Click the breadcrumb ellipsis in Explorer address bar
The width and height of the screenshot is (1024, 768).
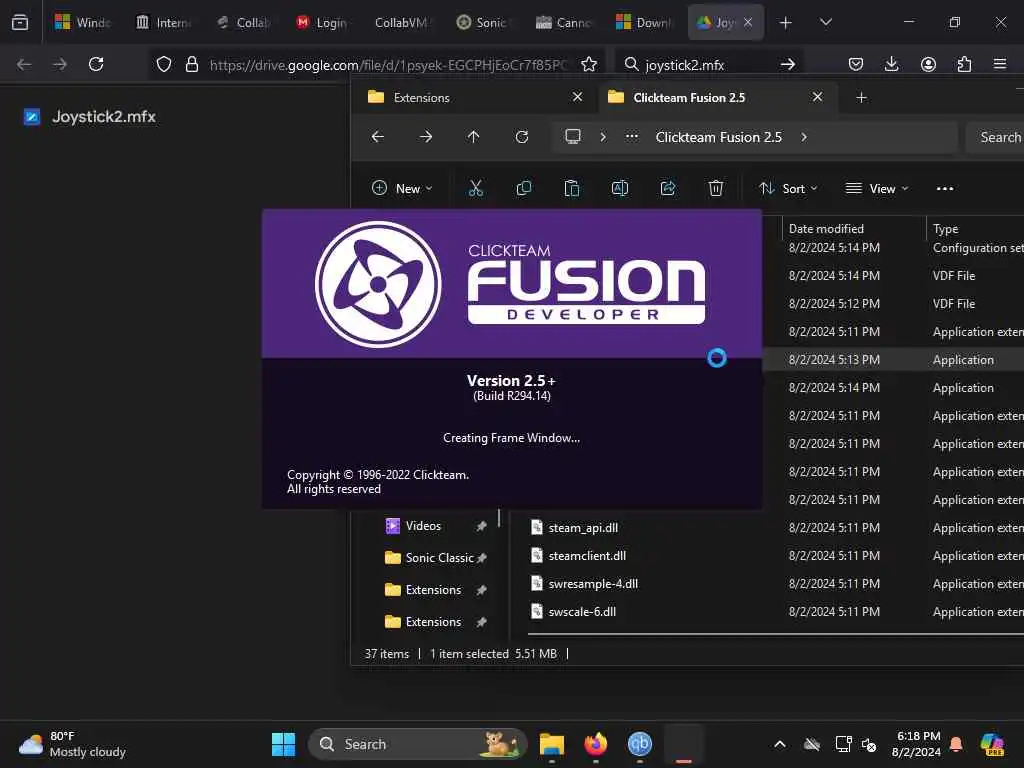point(632,137)
